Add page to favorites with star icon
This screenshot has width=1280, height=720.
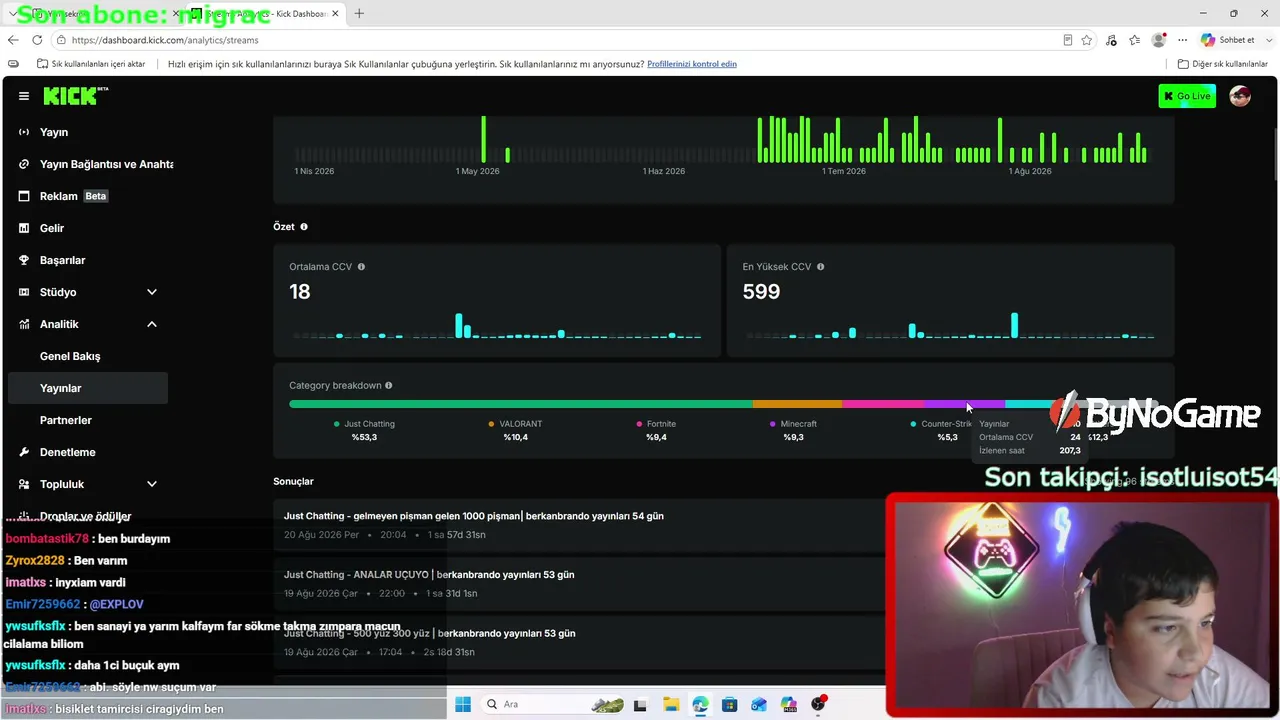click(1087, 40)
